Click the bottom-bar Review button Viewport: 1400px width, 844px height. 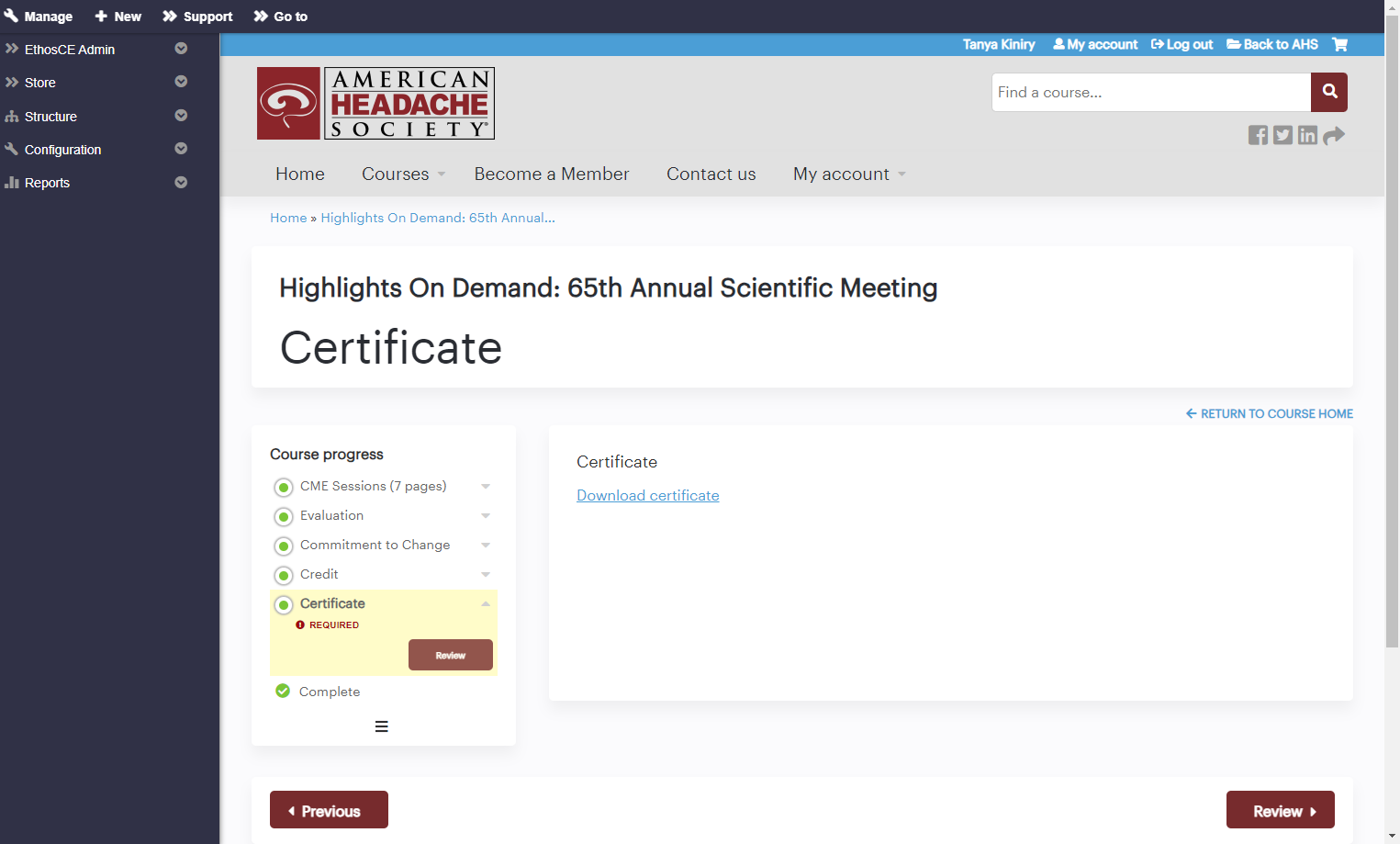(x=1281, y=810)
